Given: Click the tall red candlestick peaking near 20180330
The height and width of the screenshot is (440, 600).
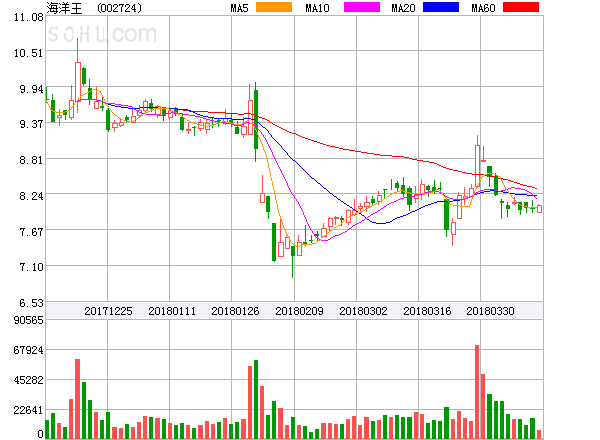Looking at the screenshot, I should click(477, 161).
